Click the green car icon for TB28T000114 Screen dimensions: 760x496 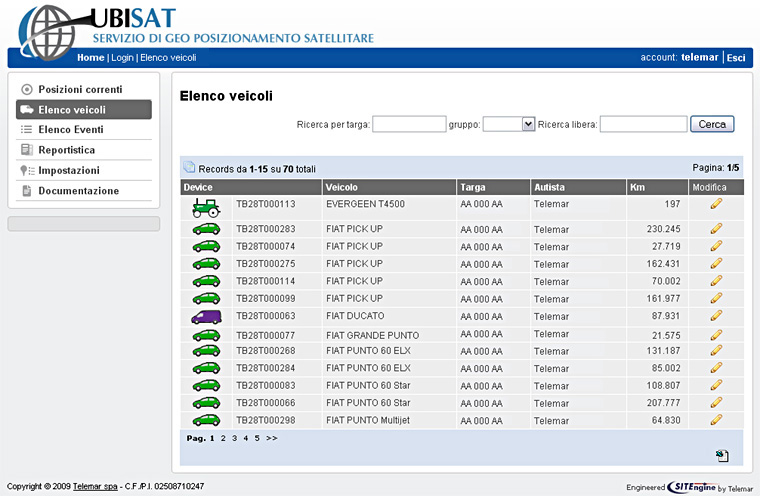206,281
